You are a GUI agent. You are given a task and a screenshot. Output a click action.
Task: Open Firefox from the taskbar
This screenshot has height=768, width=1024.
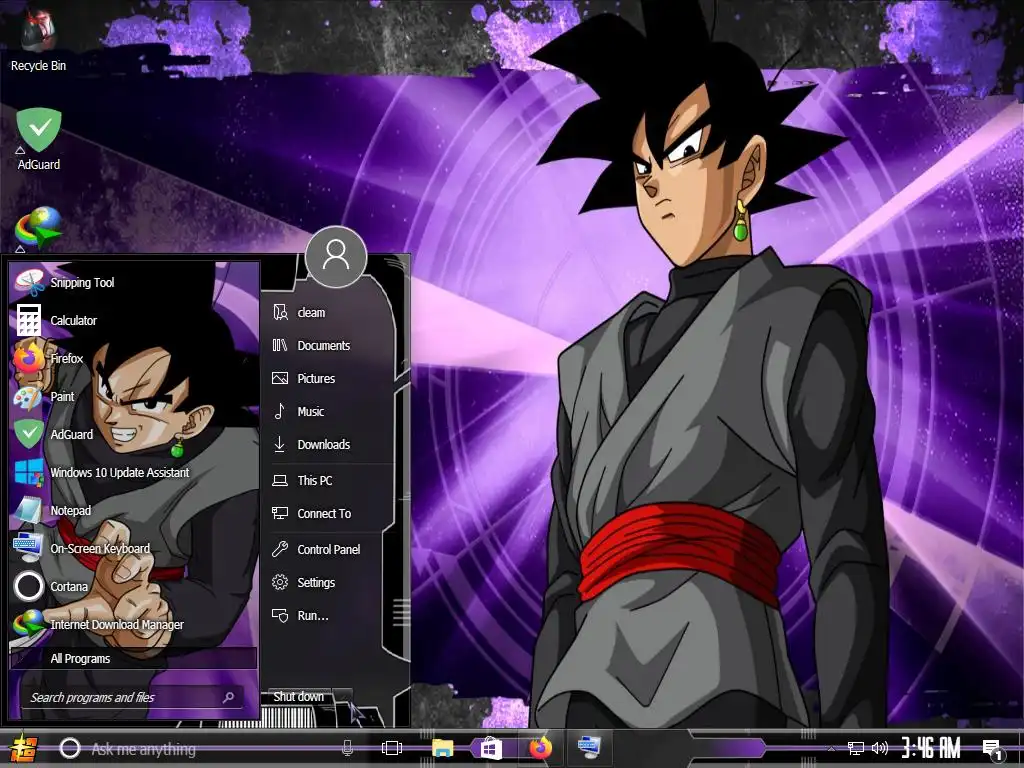pyautogui.click(x=540, y=748)
